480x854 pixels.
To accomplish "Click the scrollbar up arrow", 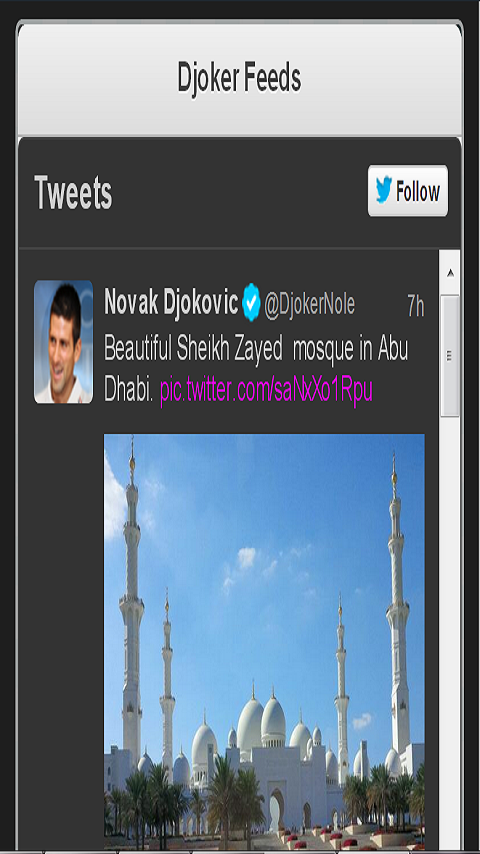I will pos(450,273).
